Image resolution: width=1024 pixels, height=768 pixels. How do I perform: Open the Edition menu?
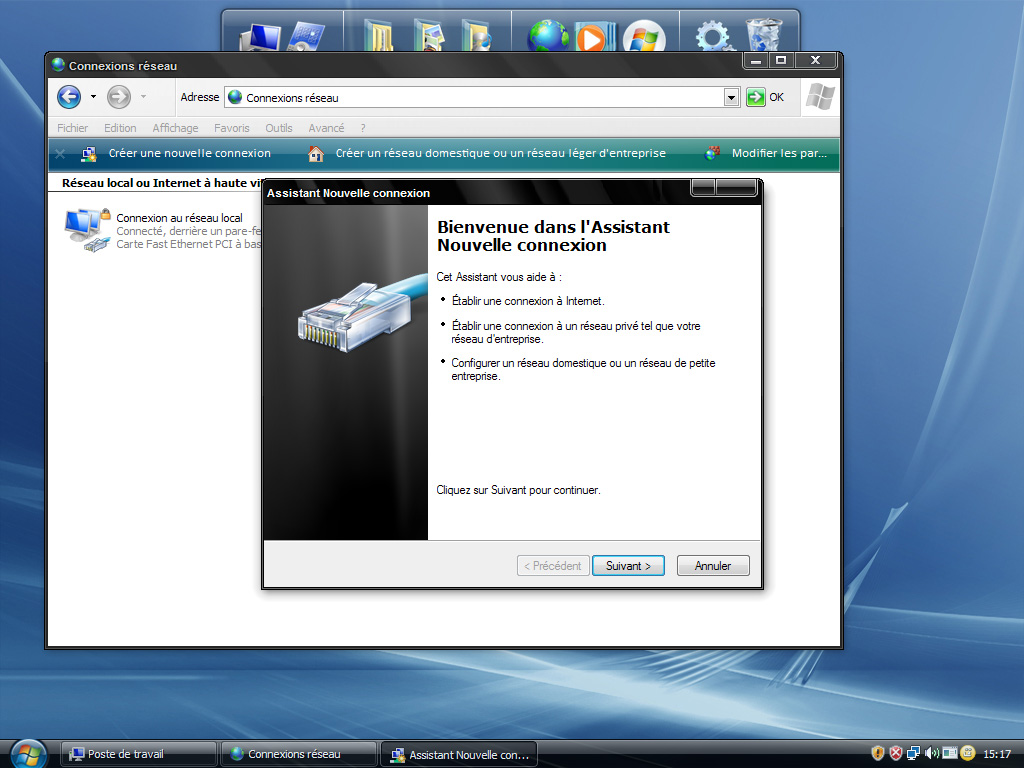120,128
